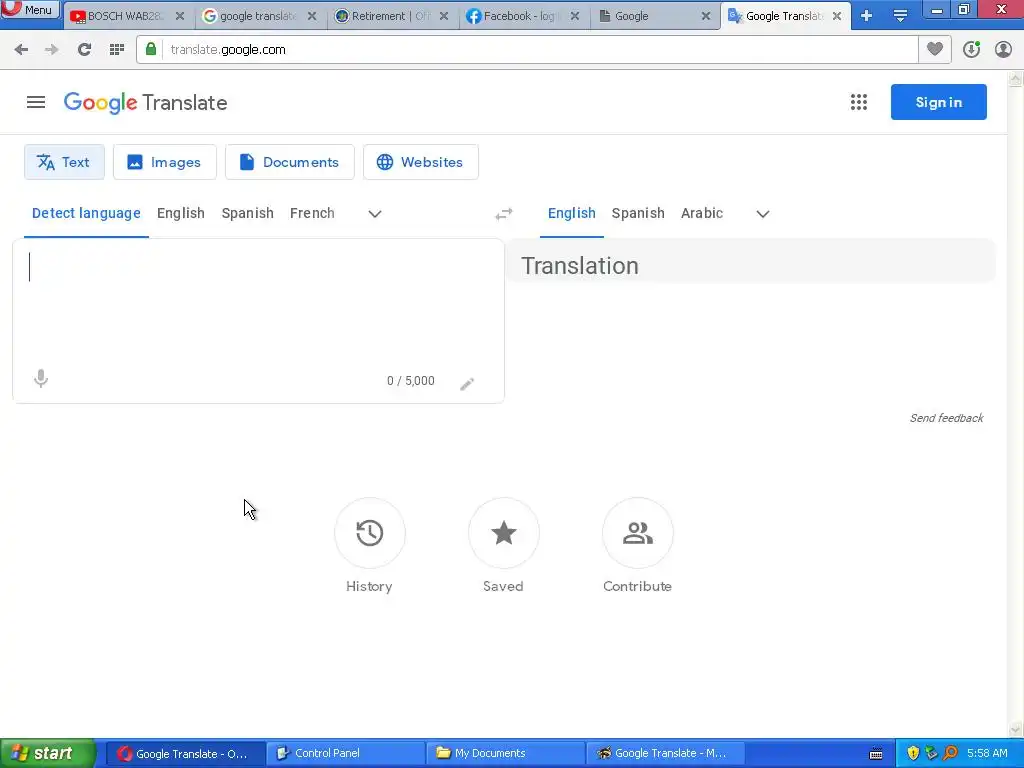Click the page scrollbar down arrow
This screenshot has height=768, width=1024.
(1016, 729)
